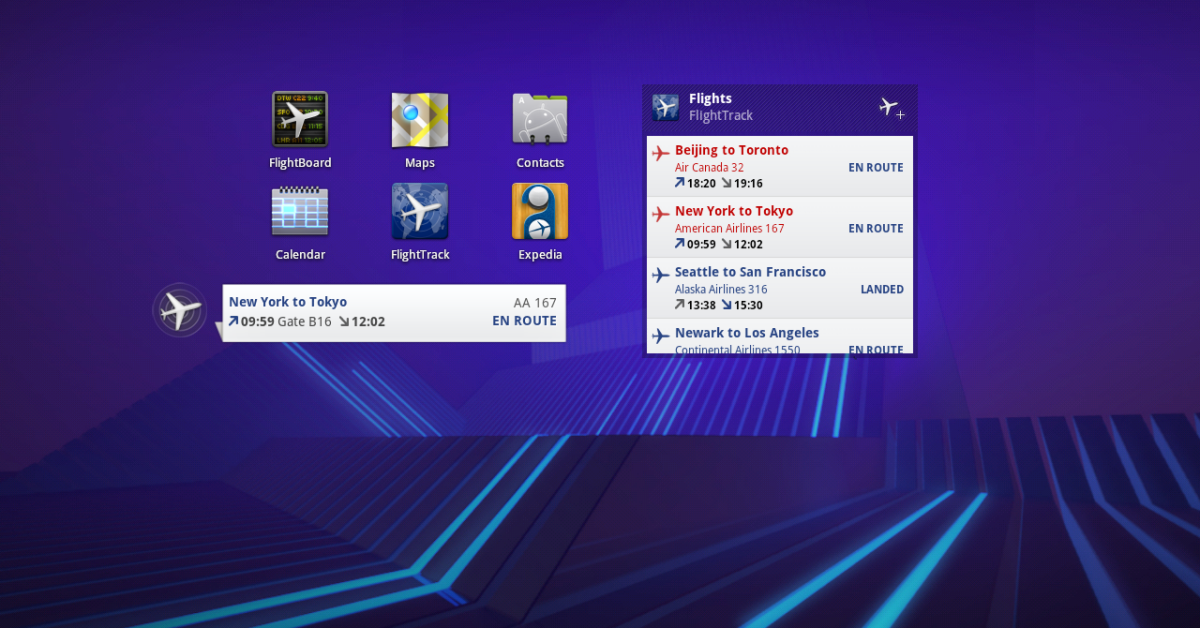Open the FlightBoard app icon
The width and height of the screenshot is (1200, 628).
pos(300,120)
